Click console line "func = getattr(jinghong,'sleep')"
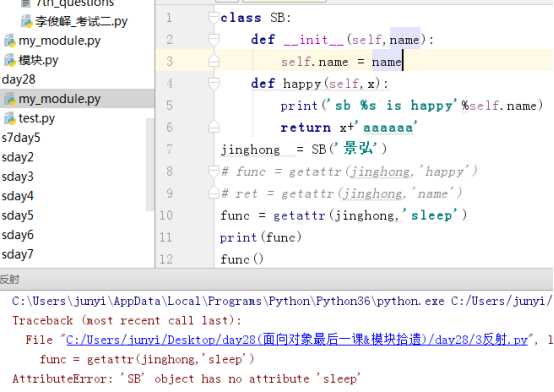Image resolution: width=554 pixels, height=392 pixels. coord(147,359)
